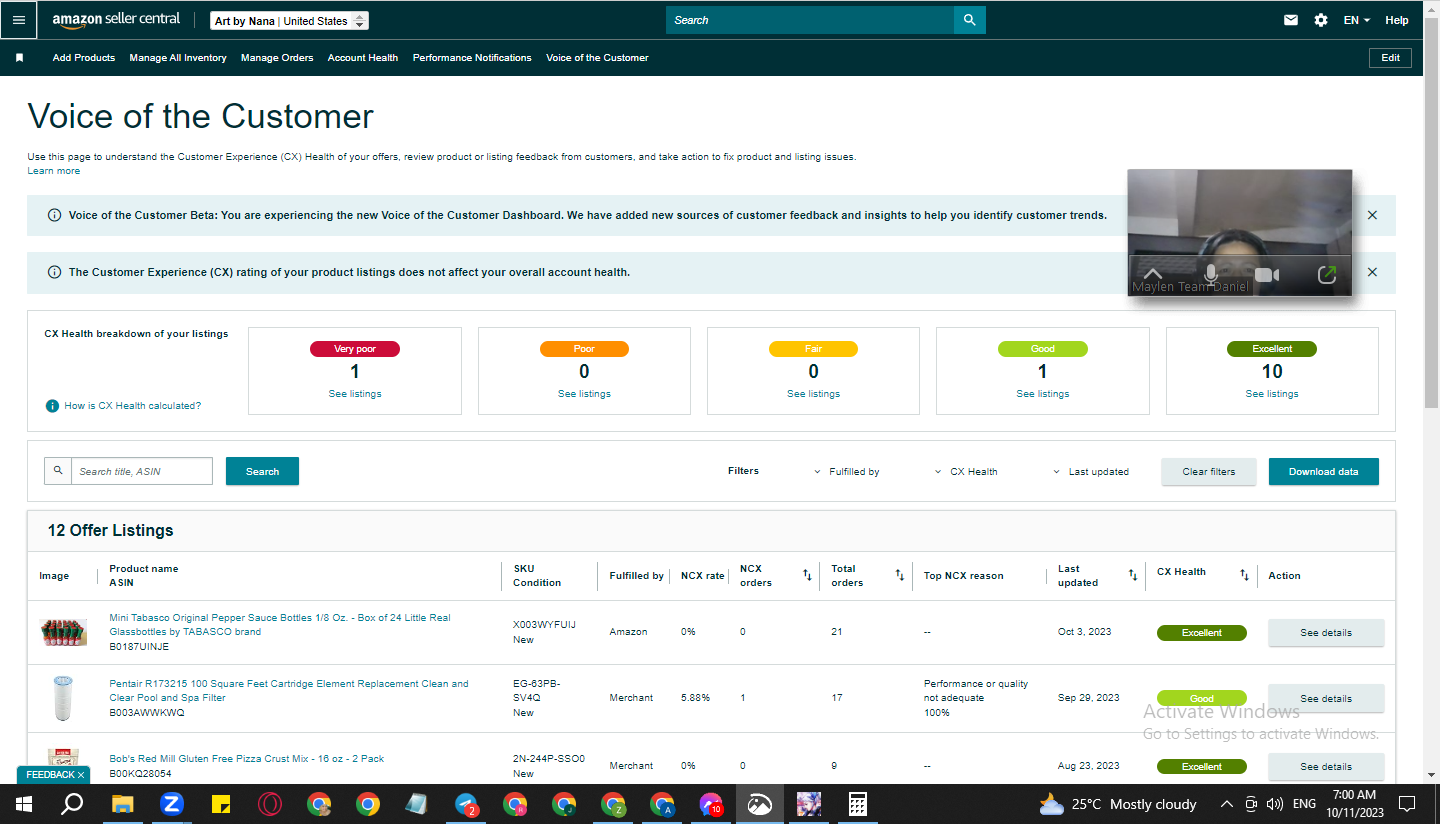The image size is (1440, 824).
Task: Expand the Last updated filter
Action: pos(1091,472)
